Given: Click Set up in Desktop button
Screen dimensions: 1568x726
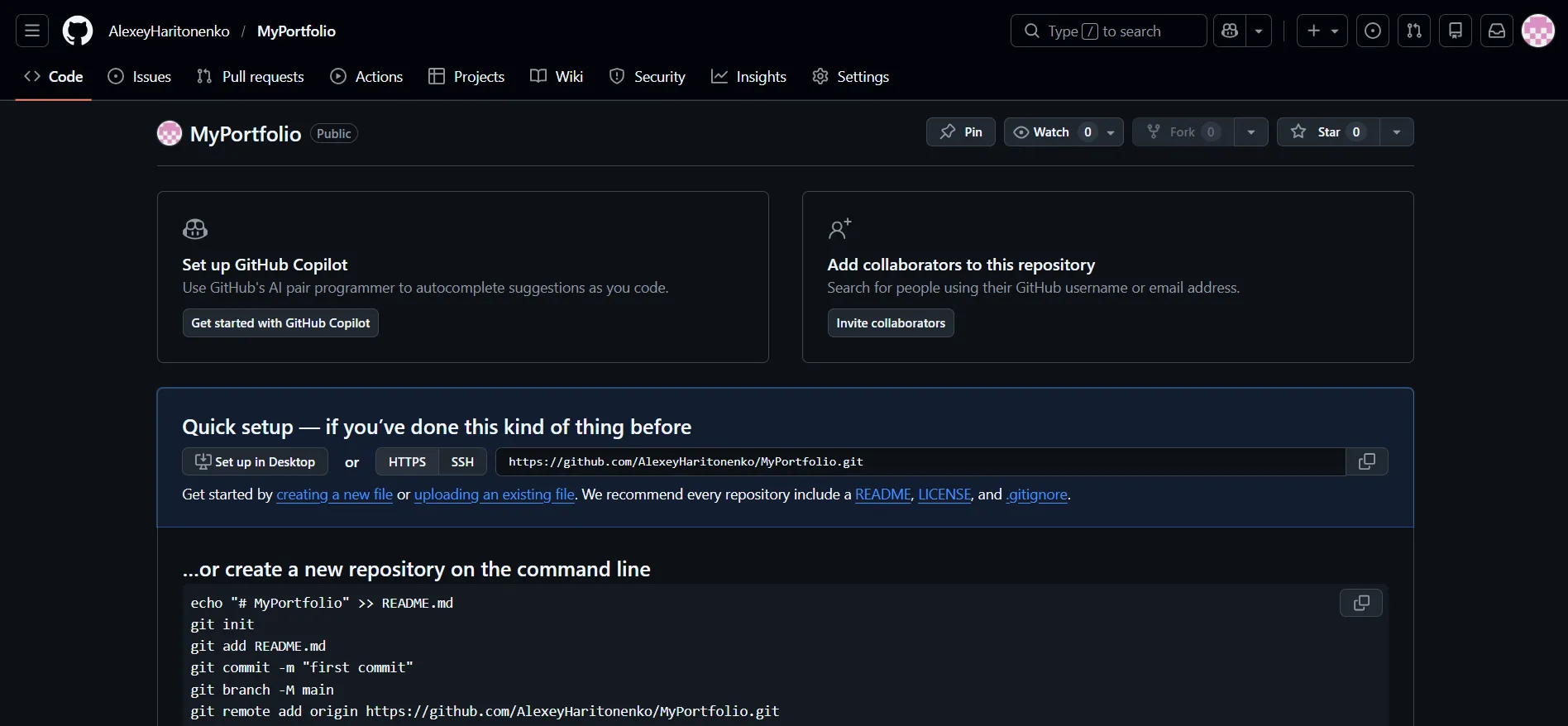Looking at the screenshot, I should click(x=255, y=461).
